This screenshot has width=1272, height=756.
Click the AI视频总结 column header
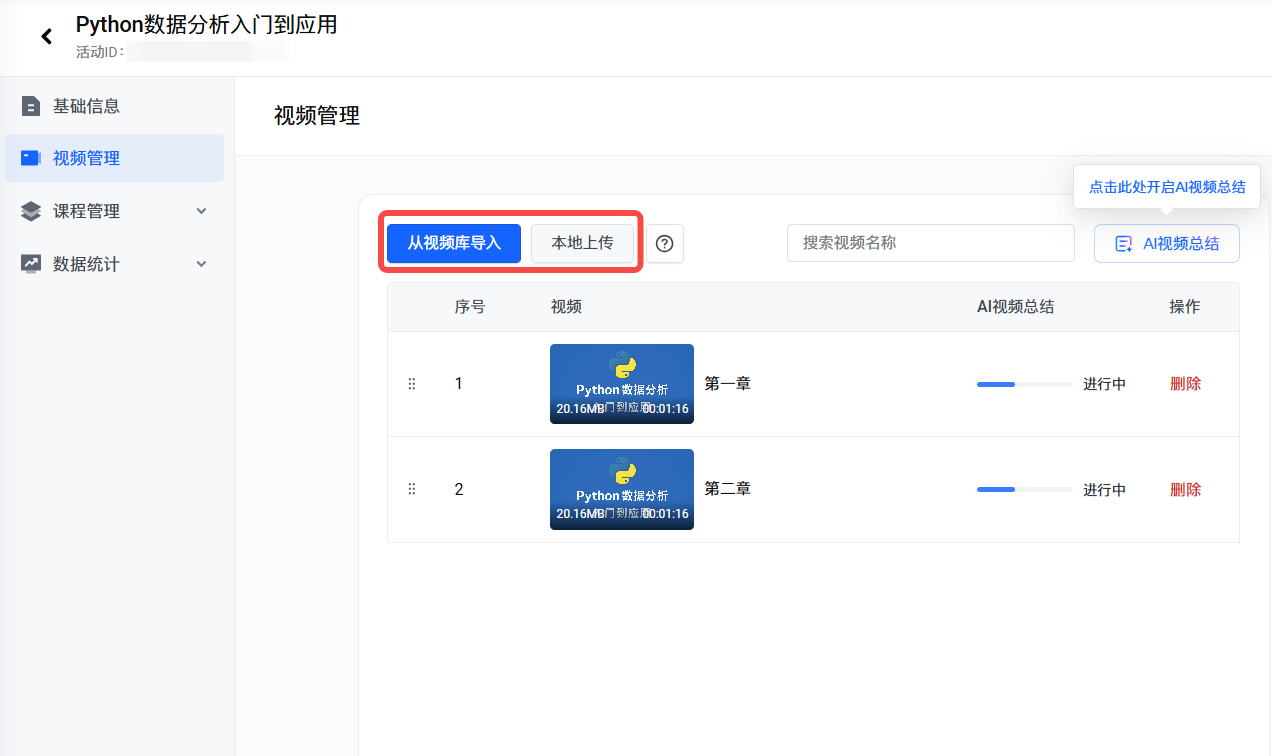click(x=1015, y=307)
